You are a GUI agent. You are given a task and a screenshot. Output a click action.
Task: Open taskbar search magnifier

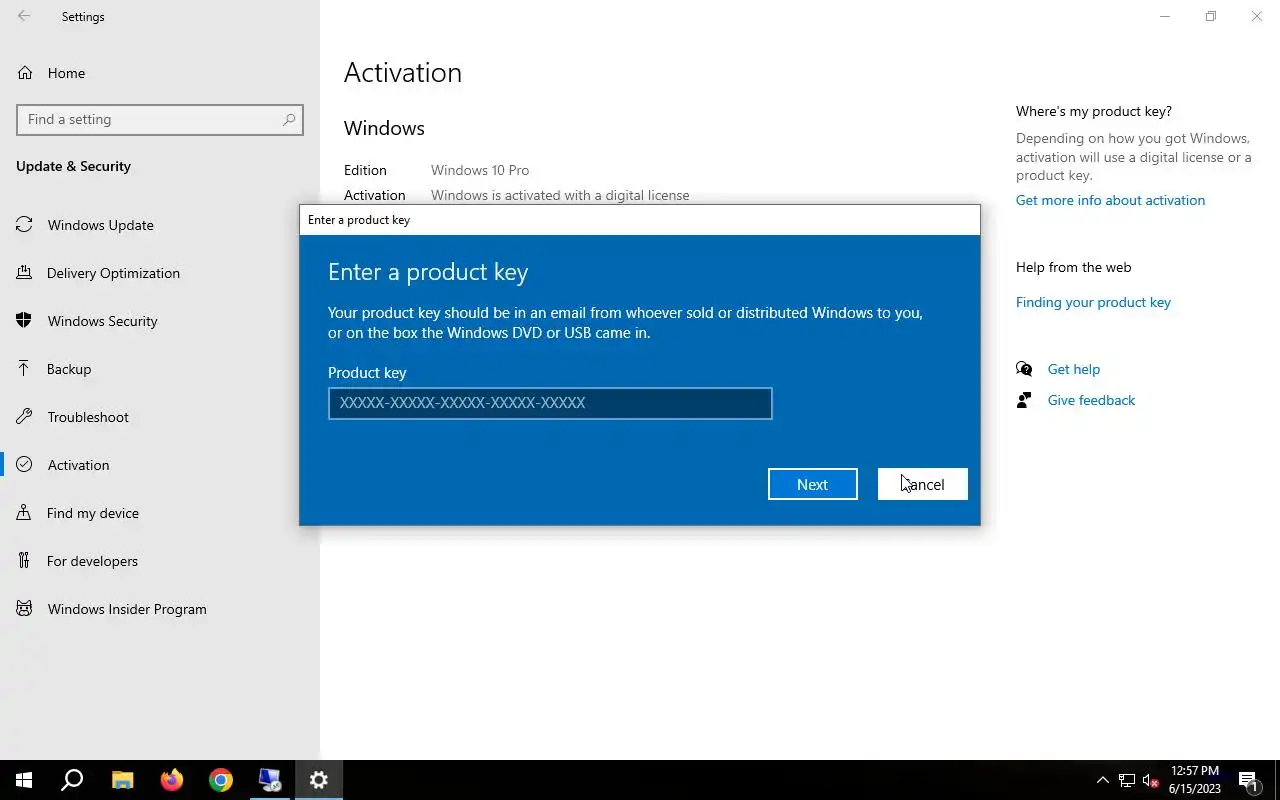click(72, 780)
